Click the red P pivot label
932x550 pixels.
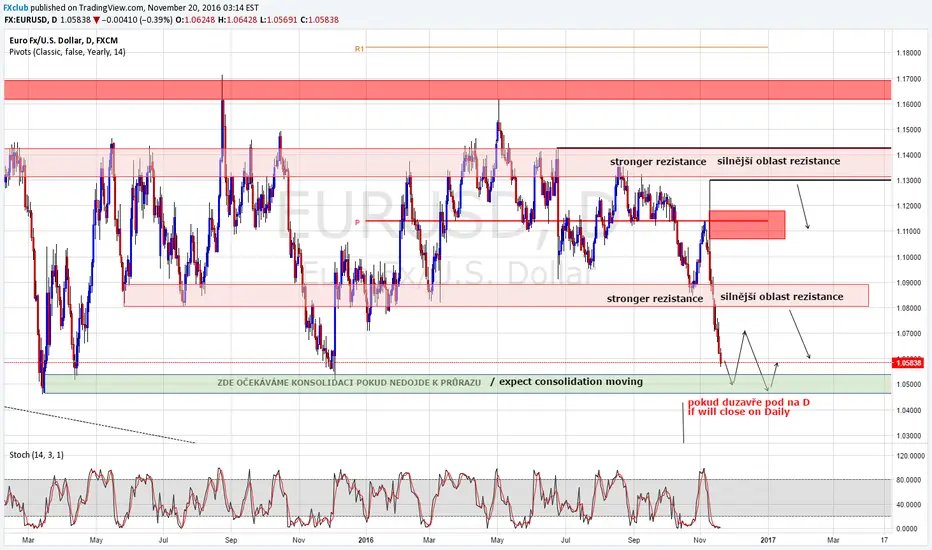pos(358,222)
